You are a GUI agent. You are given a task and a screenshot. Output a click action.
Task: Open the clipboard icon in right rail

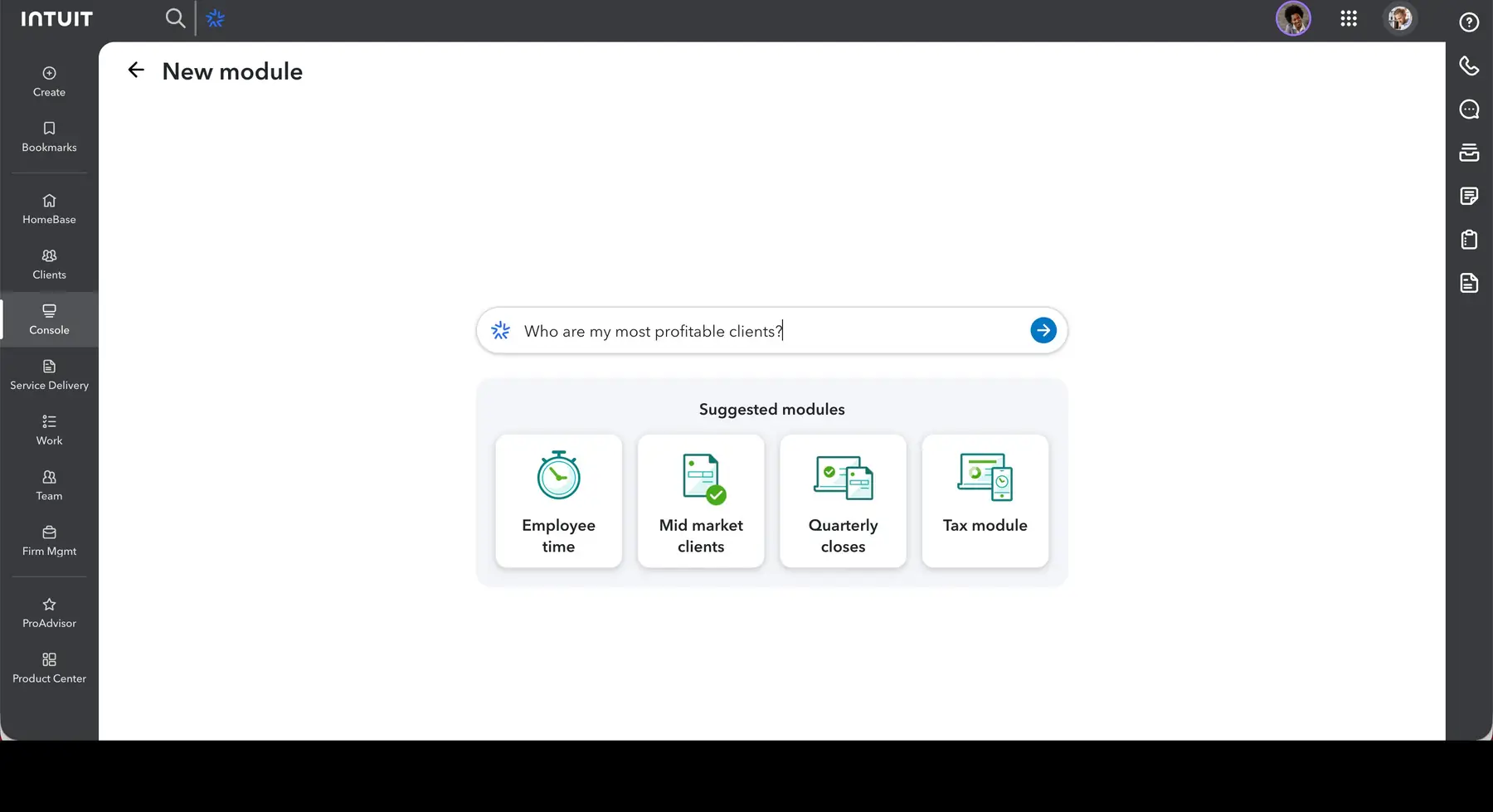click(1469, 240)
